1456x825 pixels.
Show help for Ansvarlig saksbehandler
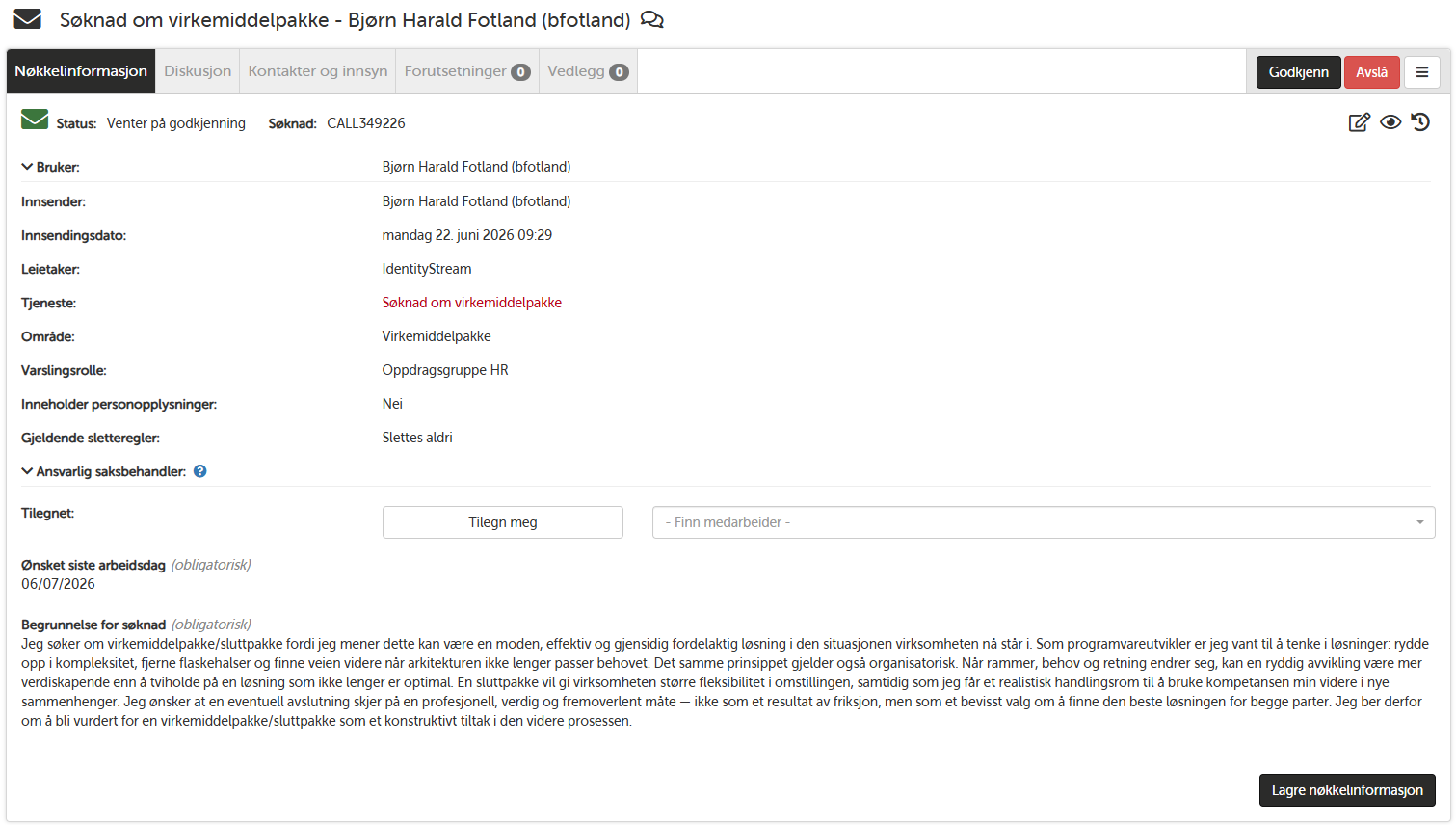[x=200, y=471]
